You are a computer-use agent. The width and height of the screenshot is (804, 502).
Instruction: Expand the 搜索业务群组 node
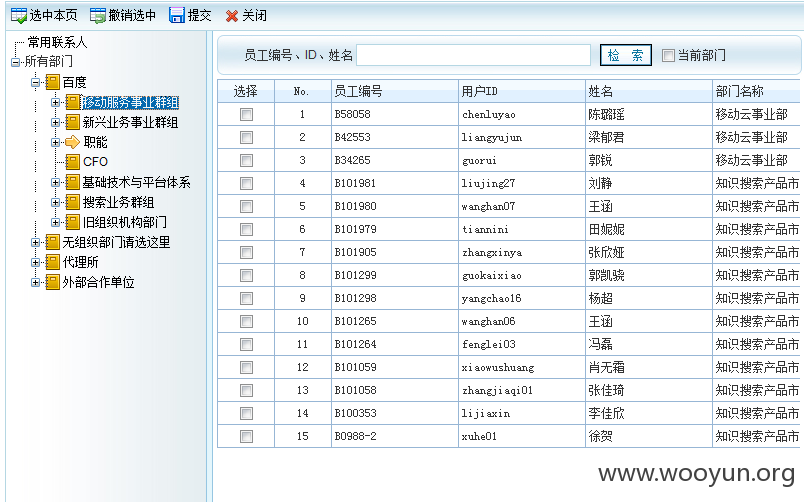coord(55,202)
